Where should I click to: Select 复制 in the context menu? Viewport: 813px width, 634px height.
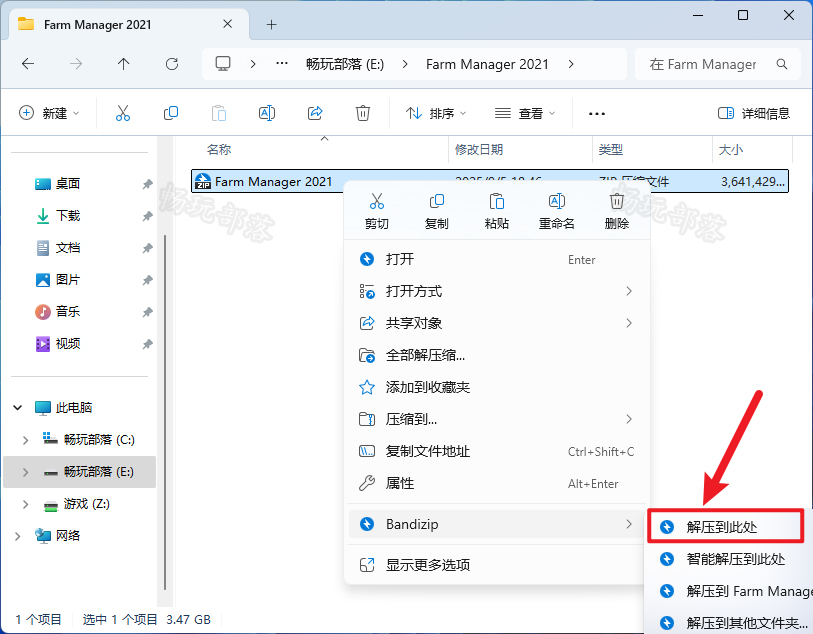[x=437, y=211]
